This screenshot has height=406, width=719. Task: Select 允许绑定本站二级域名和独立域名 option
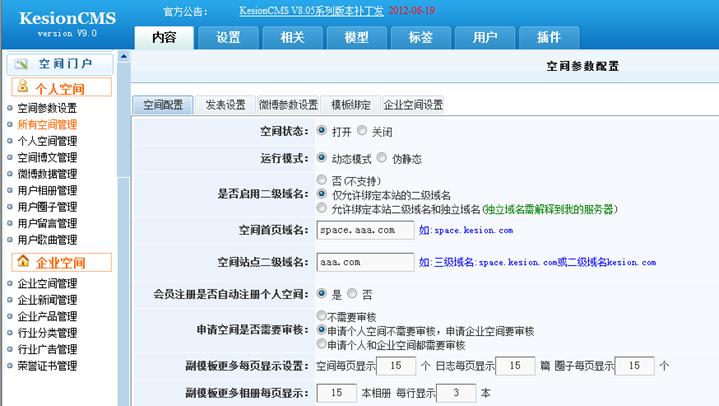[x=322, y=208]
